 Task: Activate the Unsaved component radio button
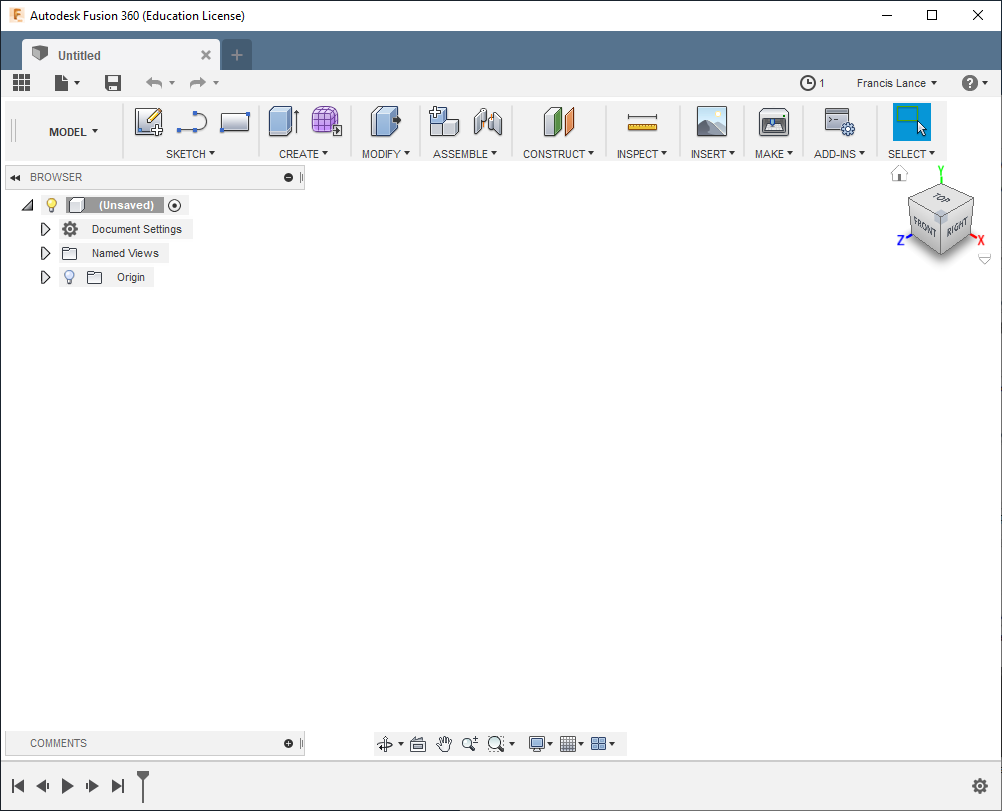(174, 205)
